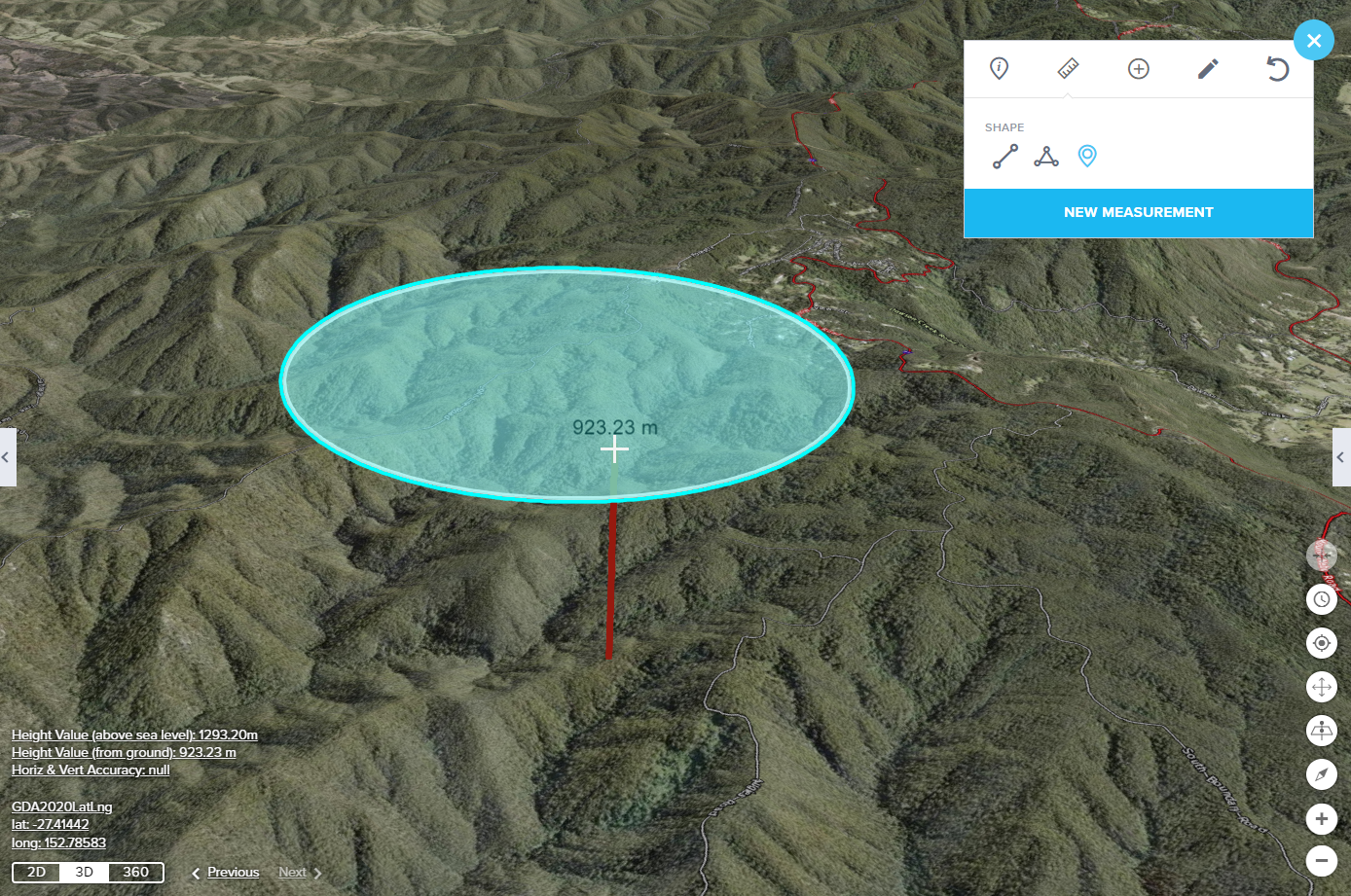Click the locate me target icon

click(x=1321, y=643)
